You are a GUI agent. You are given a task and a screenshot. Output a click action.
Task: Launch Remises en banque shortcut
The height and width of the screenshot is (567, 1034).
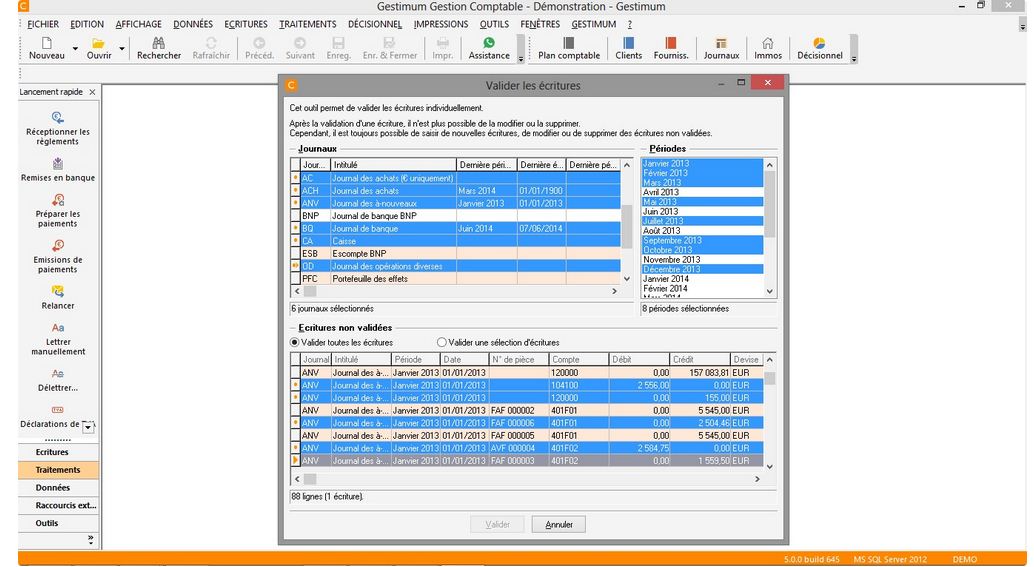(x=58, y=169)
